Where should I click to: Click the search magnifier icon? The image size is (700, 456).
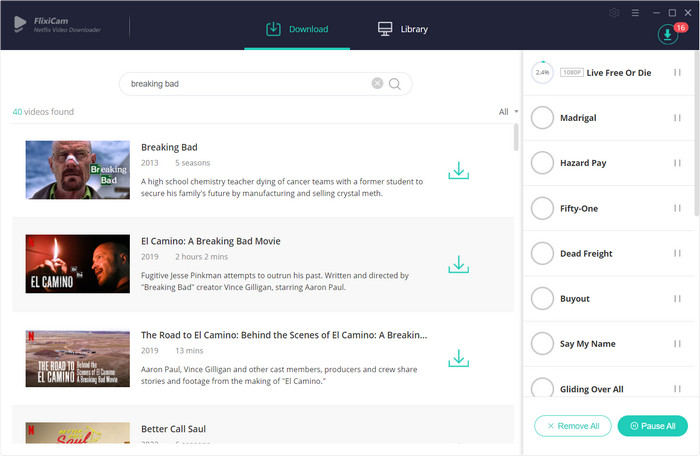(395, 84)
